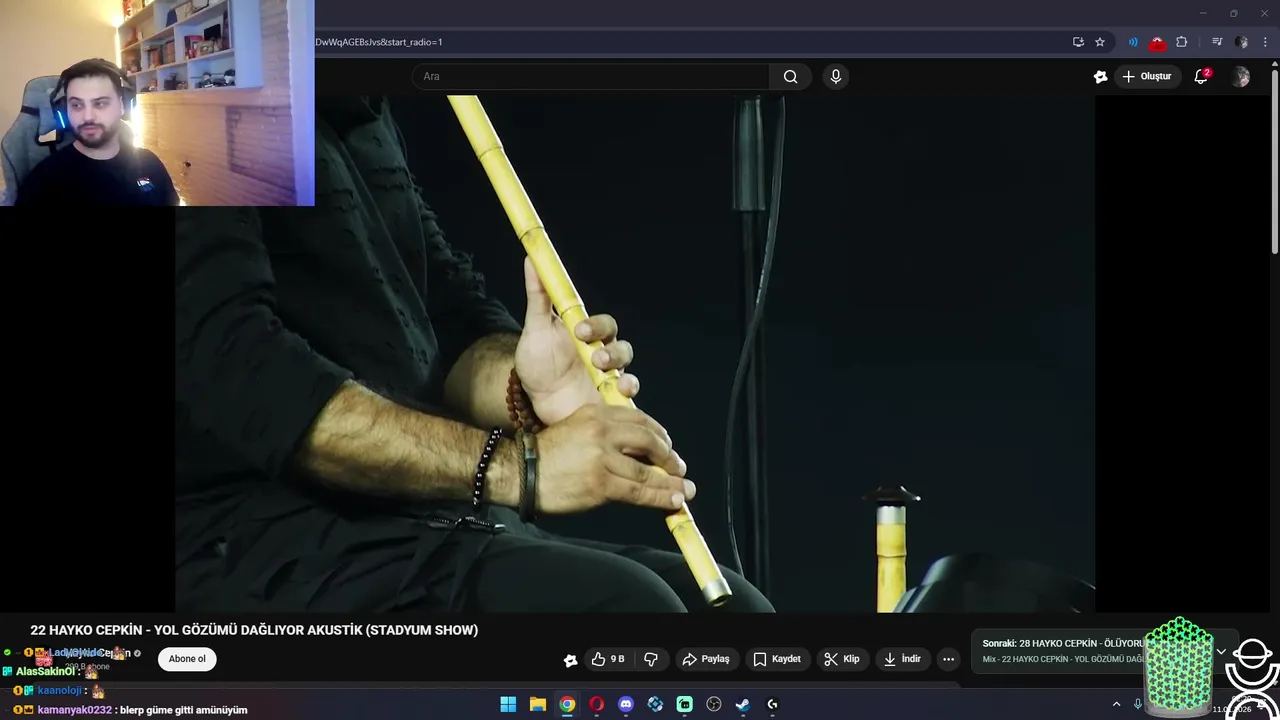
Task: Create a clip with the Klip button
Action: tap(842, 659)
